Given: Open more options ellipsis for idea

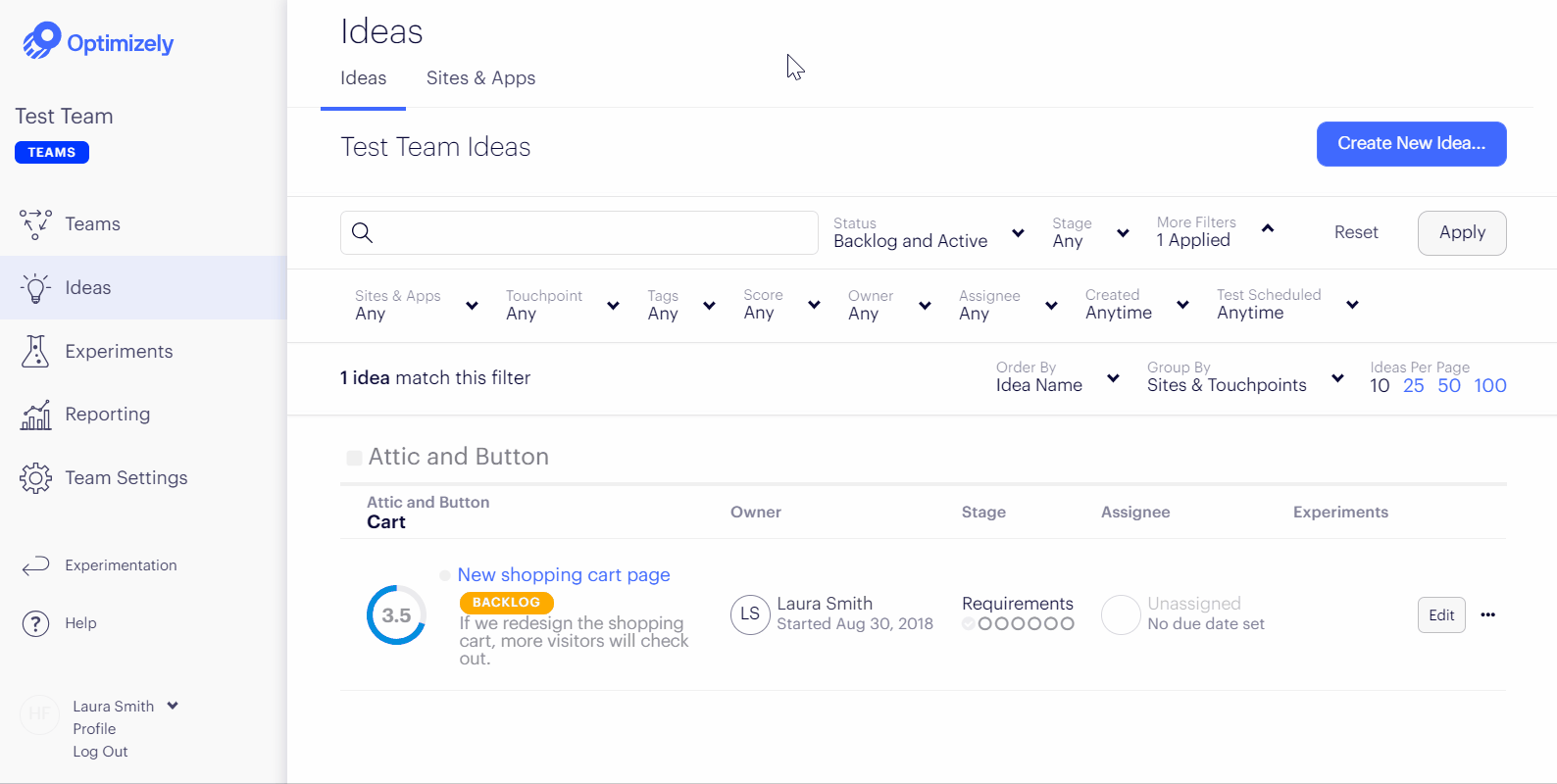Looking at the screenshot, I should (x=1488, y=614).
